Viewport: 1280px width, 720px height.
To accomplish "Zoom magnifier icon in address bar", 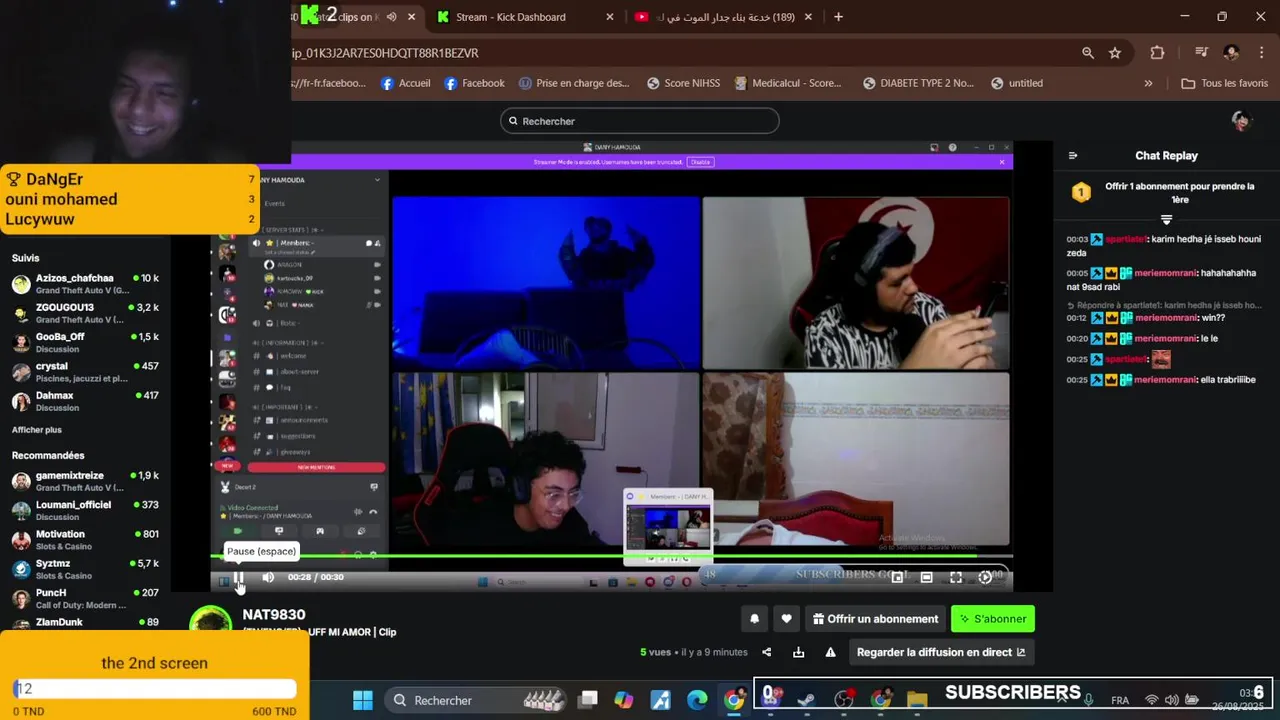I will click(1088, 53).
